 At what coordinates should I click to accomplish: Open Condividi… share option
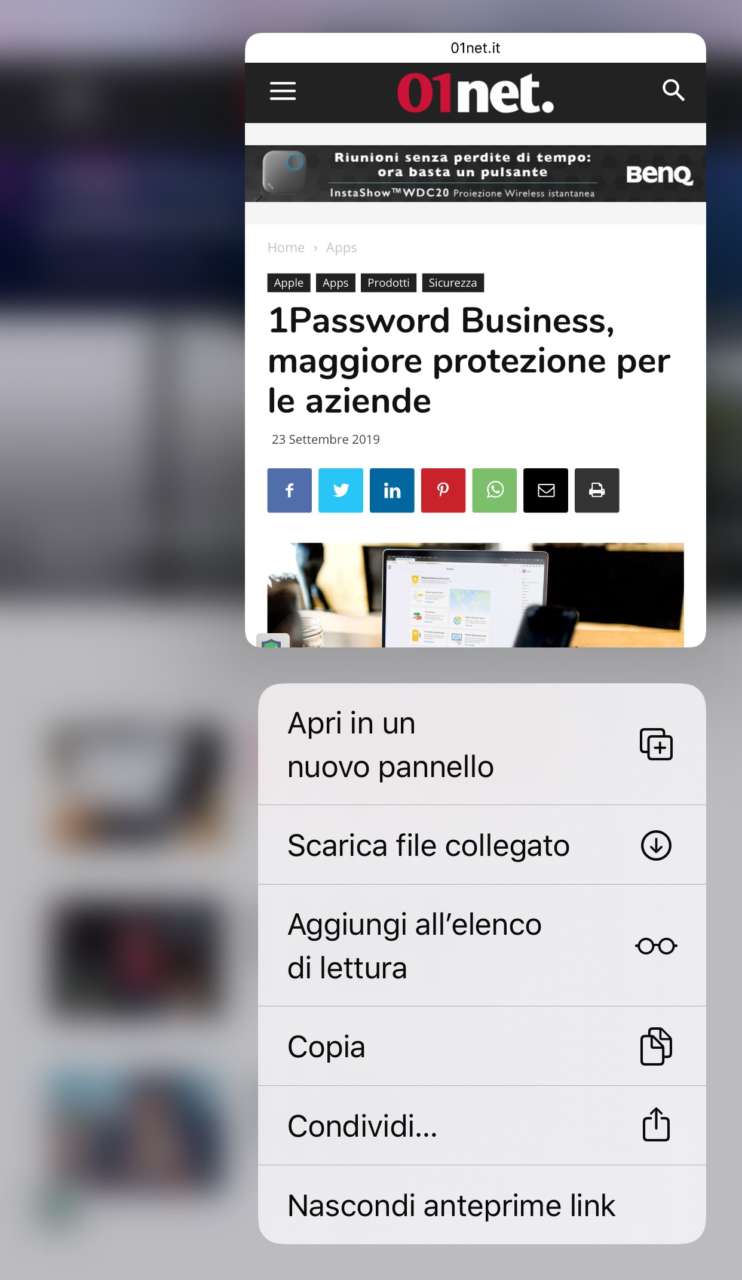tap(482, 1126)
